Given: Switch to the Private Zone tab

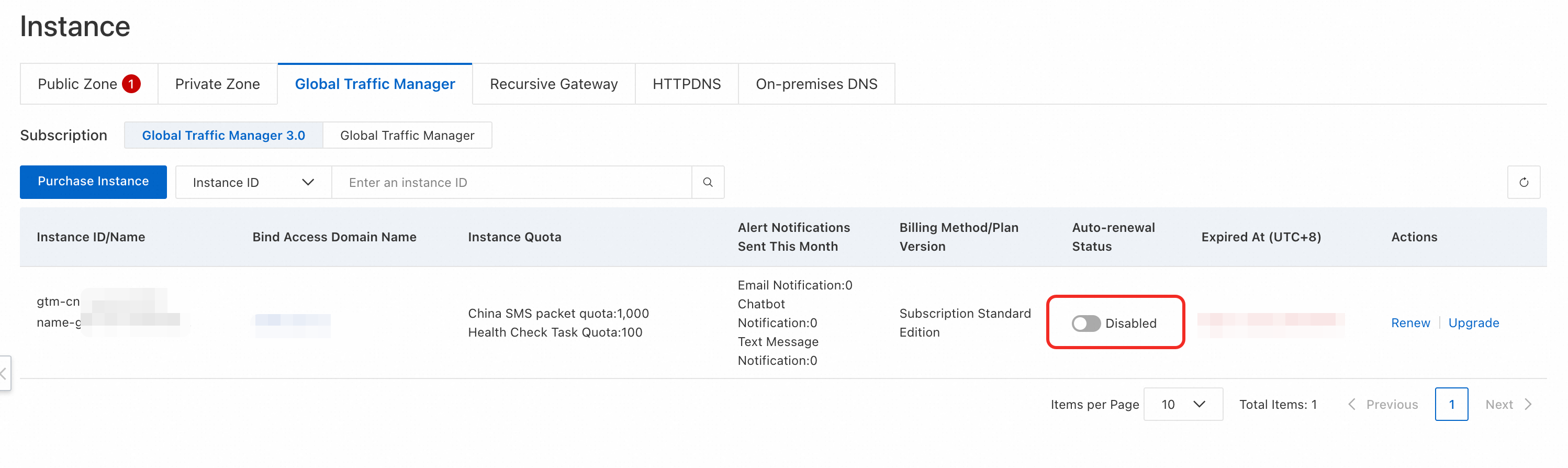Looking at the screenshot, I should coord(217,84).
